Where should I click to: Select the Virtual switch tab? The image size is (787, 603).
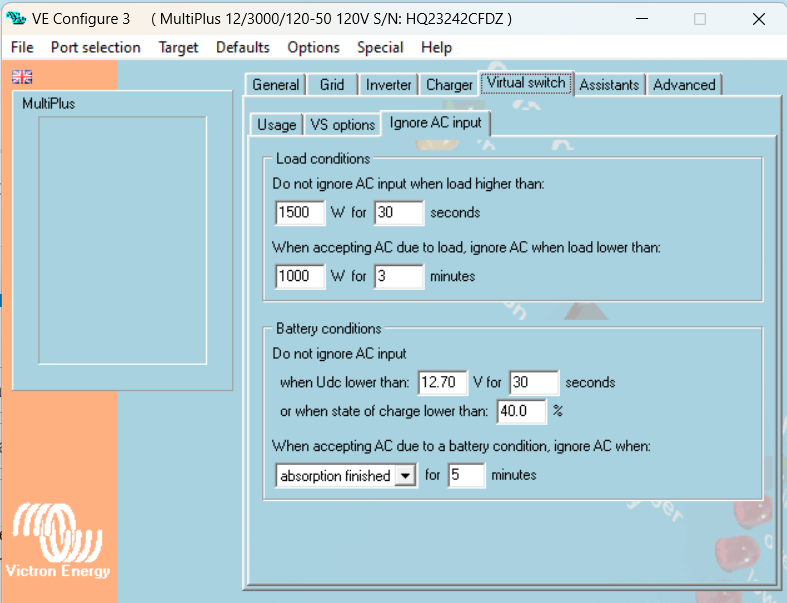[526, 83]
